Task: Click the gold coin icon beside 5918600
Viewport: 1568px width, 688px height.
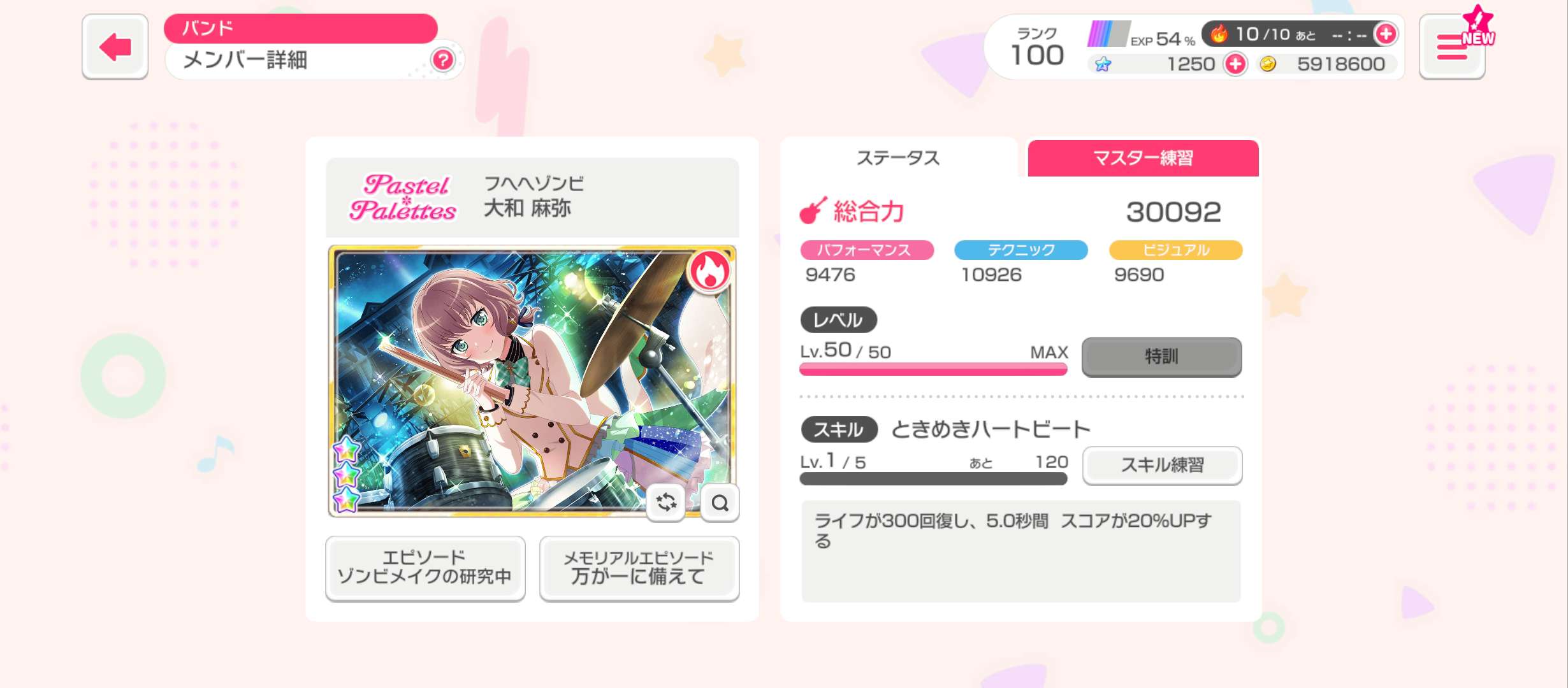Action: click(x=1268, y=64)
